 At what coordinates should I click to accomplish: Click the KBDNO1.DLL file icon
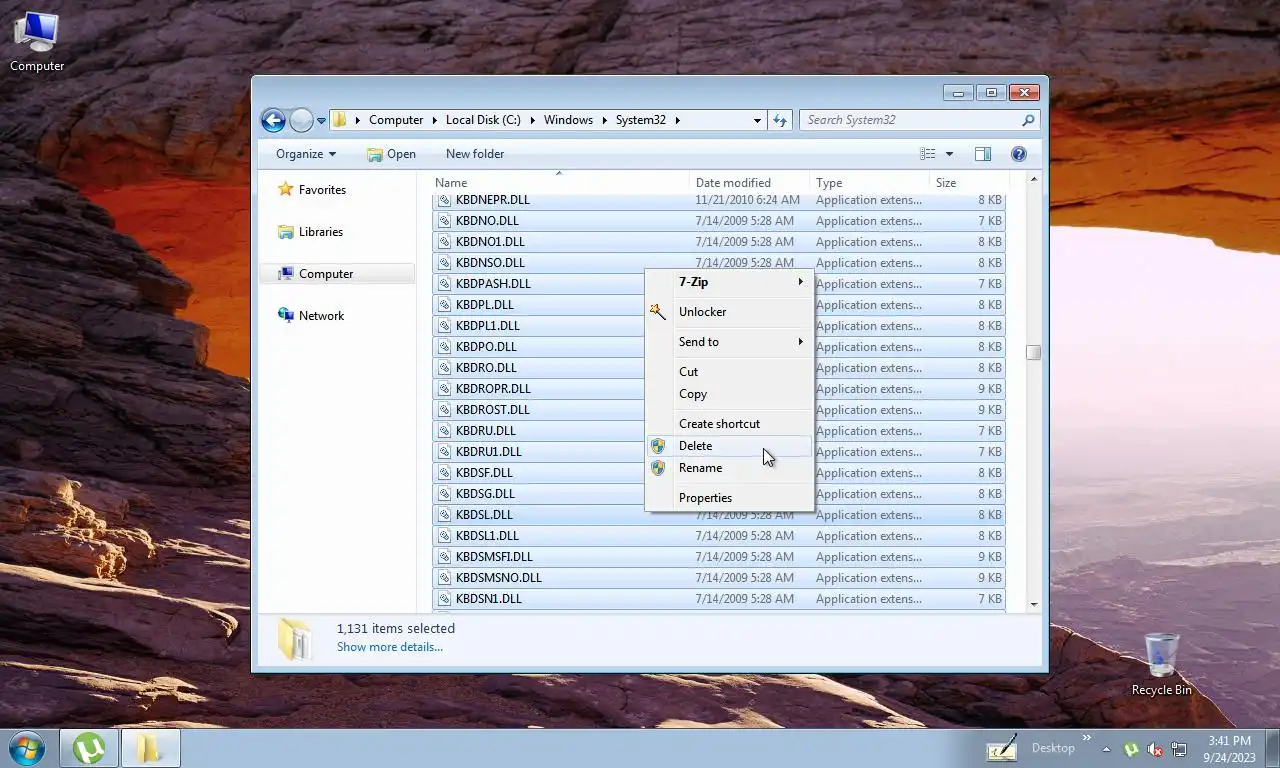pyautogui.click(x=445, y=242)
